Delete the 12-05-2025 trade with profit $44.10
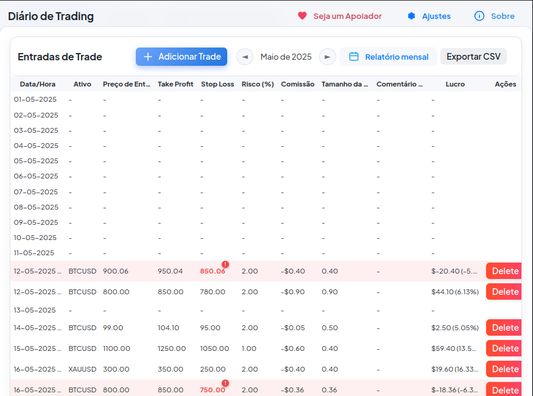Viewport: 533px width, 396px height. (504, 292)
